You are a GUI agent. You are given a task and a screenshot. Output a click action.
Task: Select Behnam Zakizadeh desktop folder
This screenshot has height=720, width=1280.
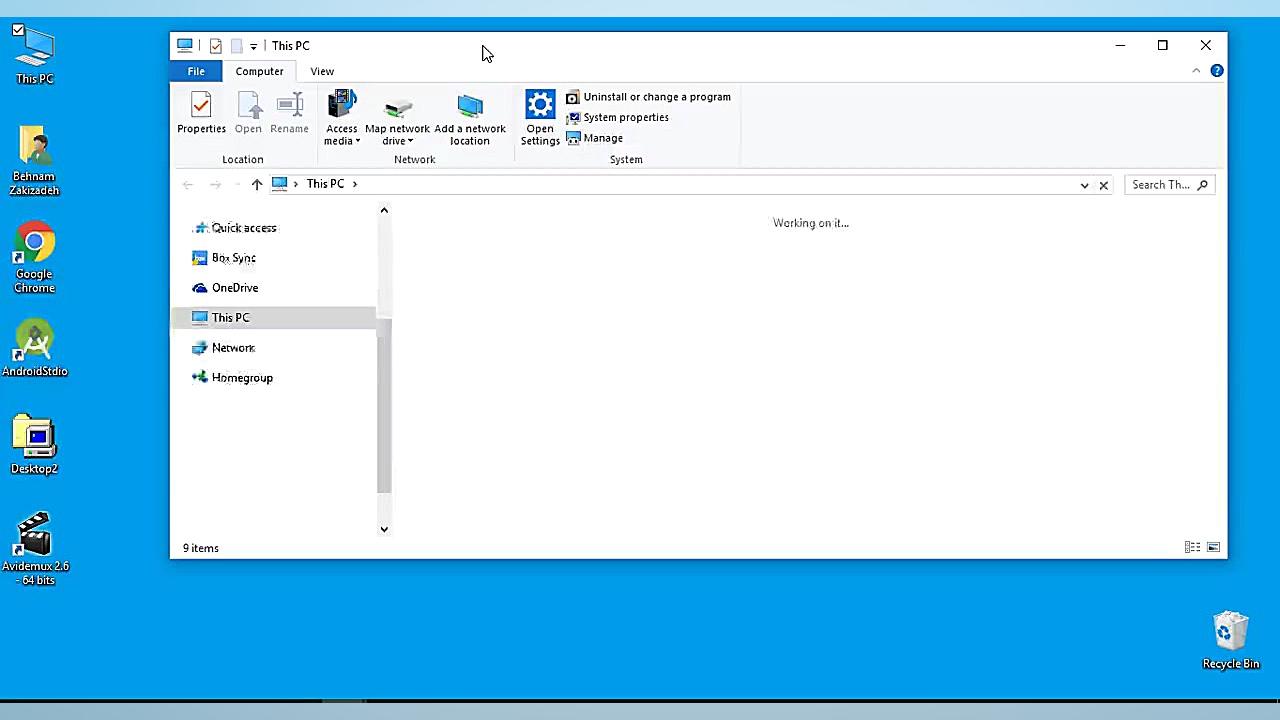(35, 161)
